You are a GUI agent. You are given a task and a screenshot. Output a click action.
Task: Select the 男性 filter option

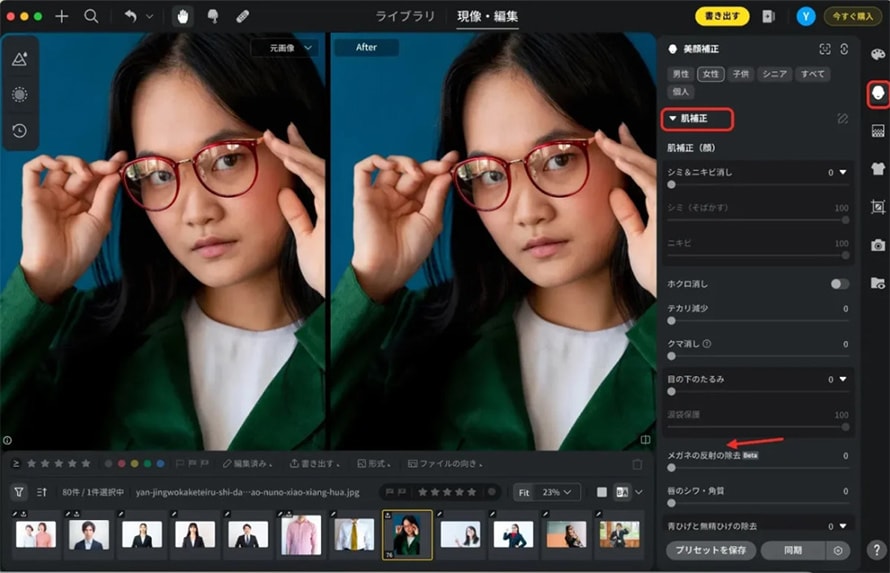coord(680,74)
